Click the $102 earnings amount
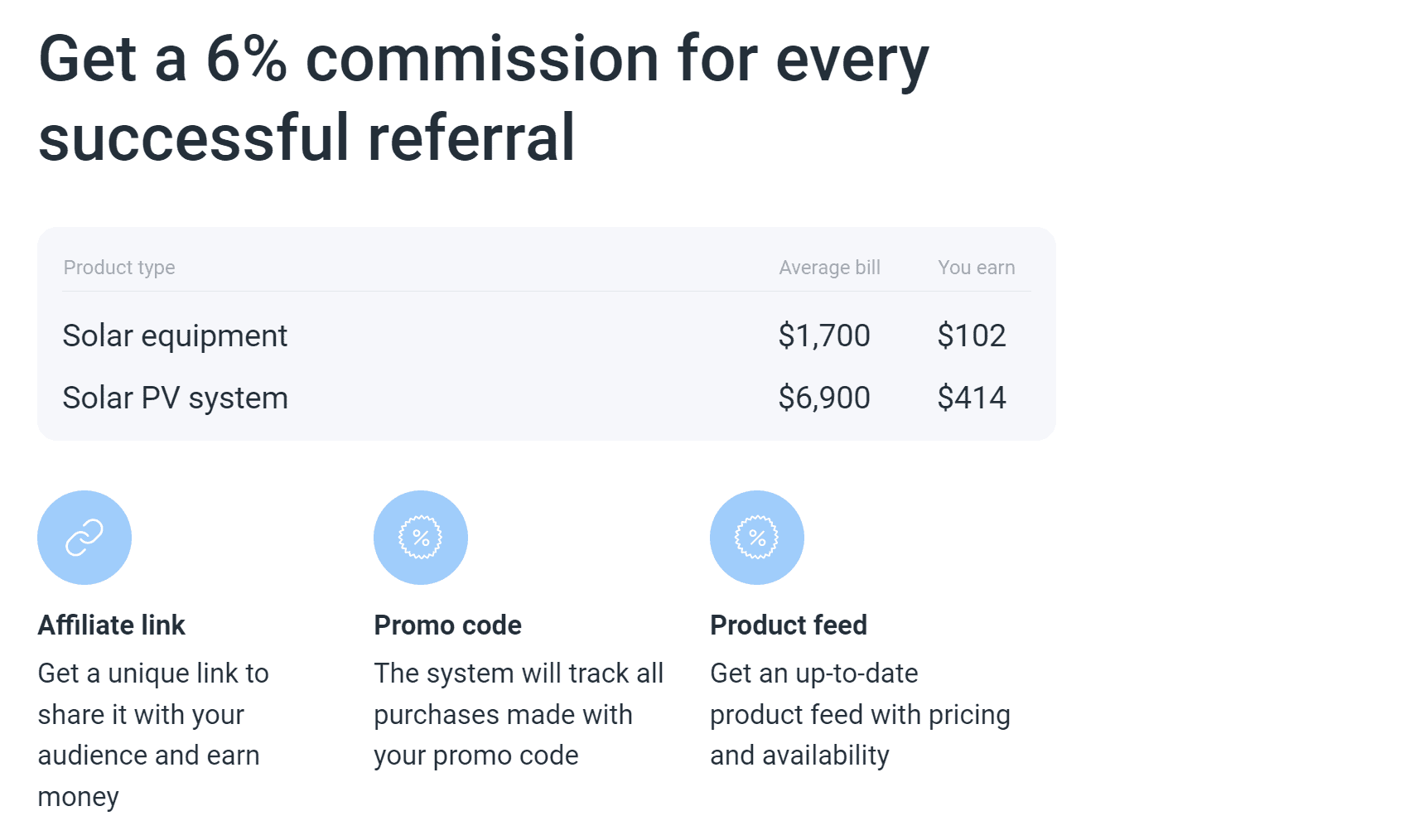The image size is (1414, 840). click(x=972, y=336)
